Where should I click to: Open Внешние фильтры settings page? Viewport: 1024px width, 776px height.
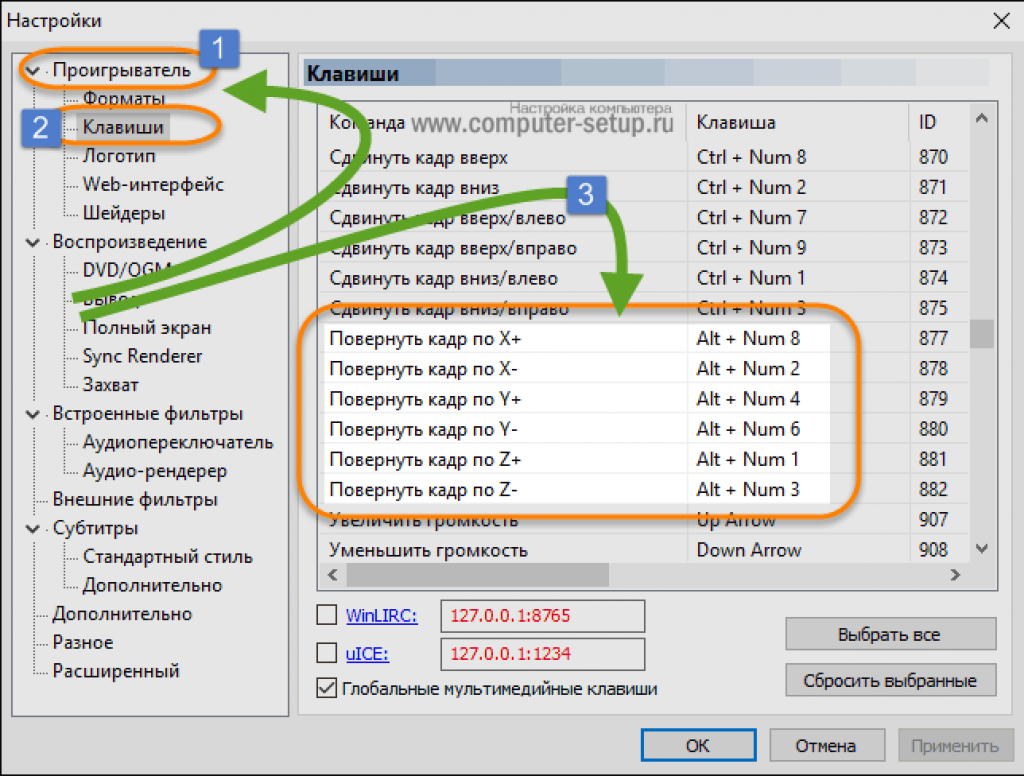tap(135, 500)
